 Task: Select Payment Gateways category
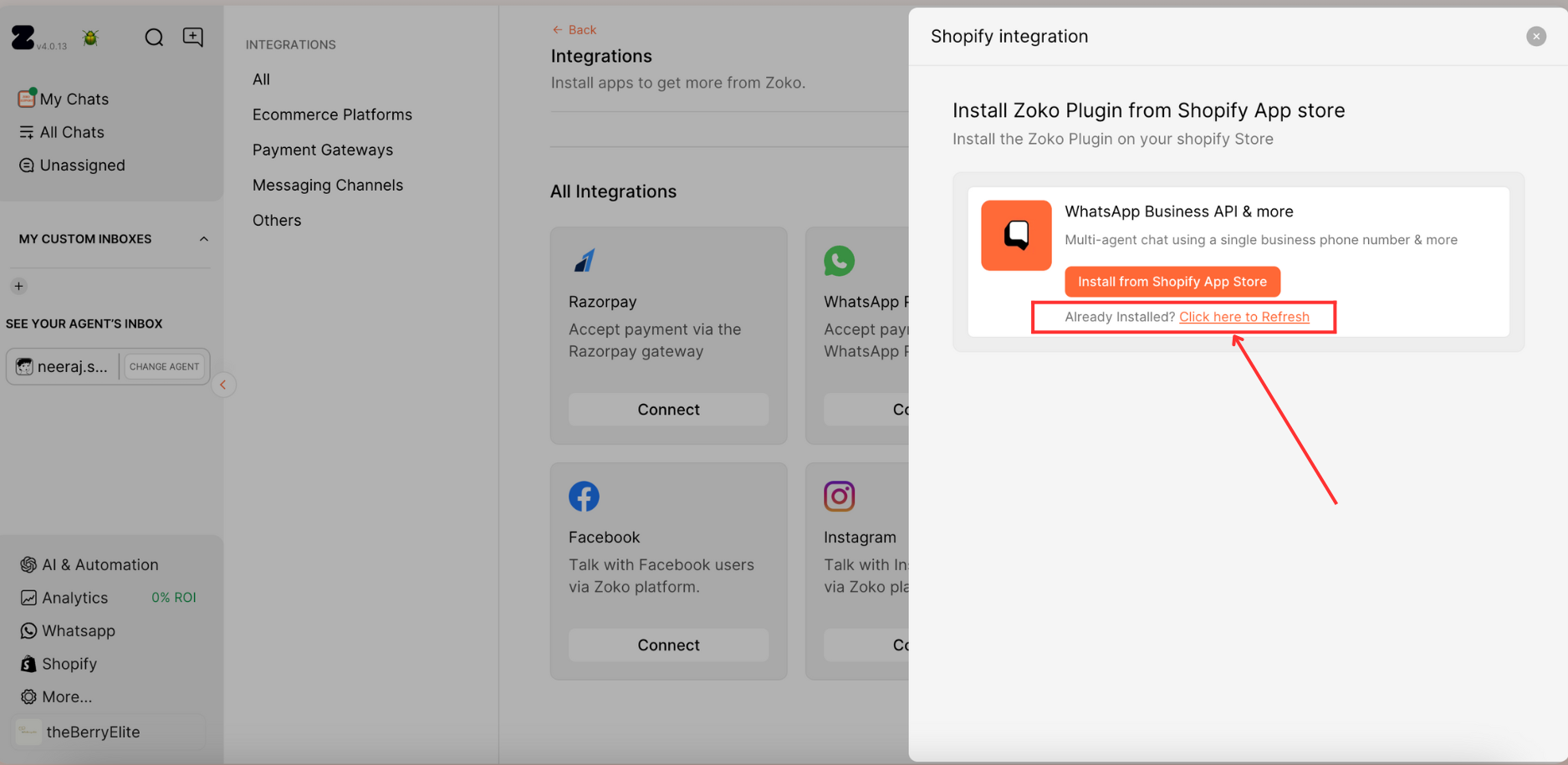(323, 150)
